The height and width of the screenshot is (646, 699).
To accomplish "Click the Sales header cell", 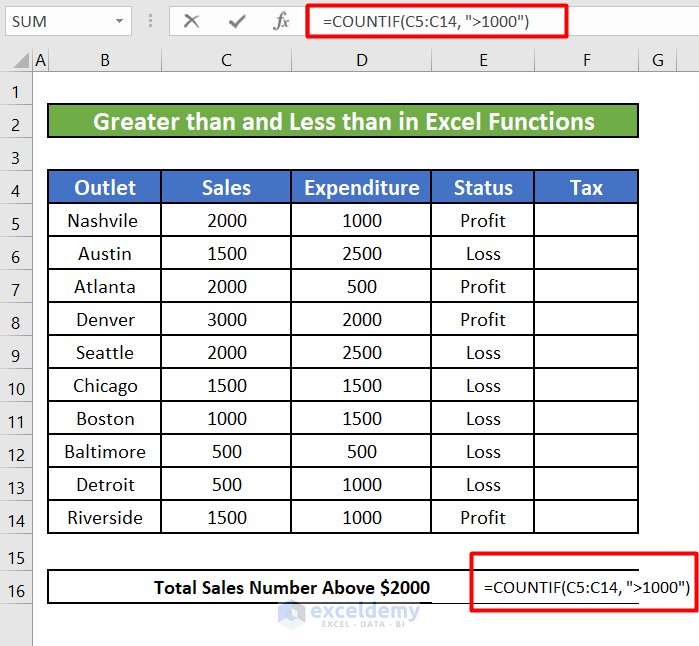I will pos(226,187).
